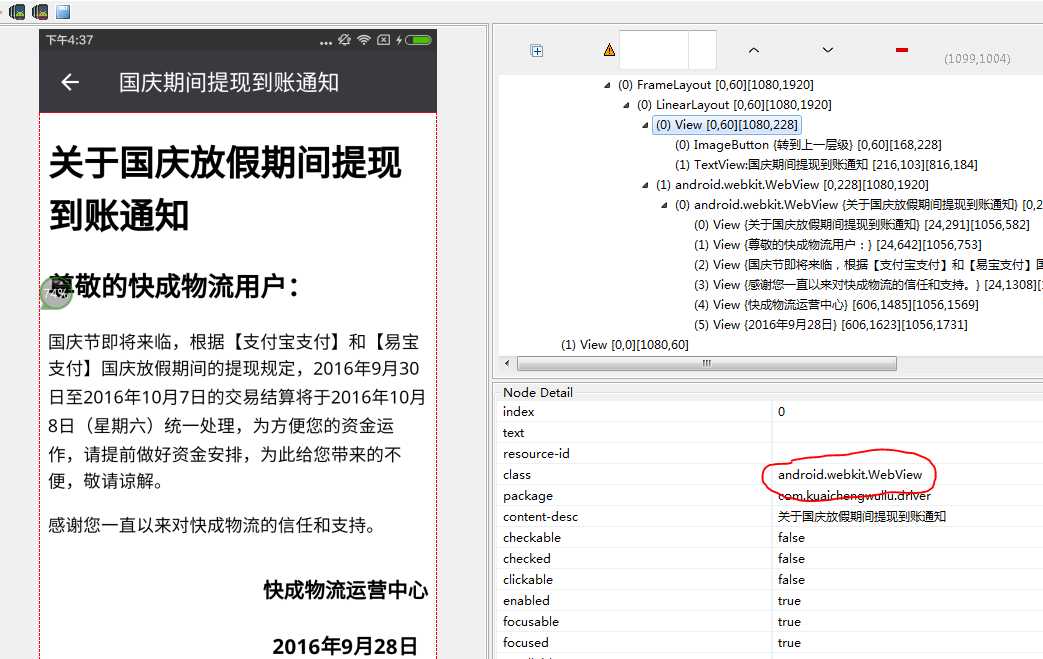Click the Node Detail header
Screen dimensions: 1043x659
click(x=537, y=392)
